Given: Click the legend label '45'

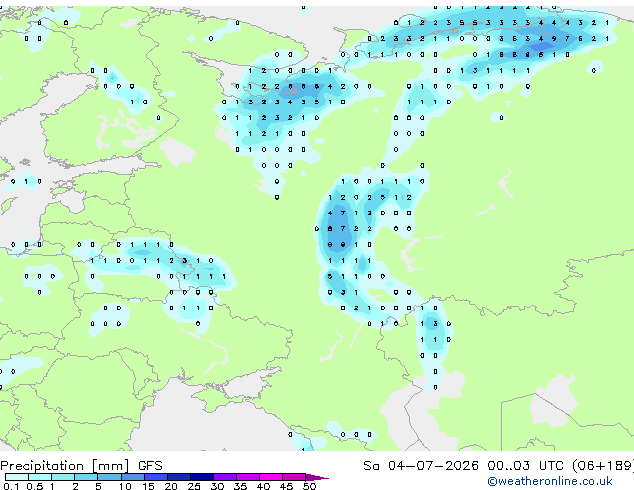Looking at the screenshot, I should (286, 486).
